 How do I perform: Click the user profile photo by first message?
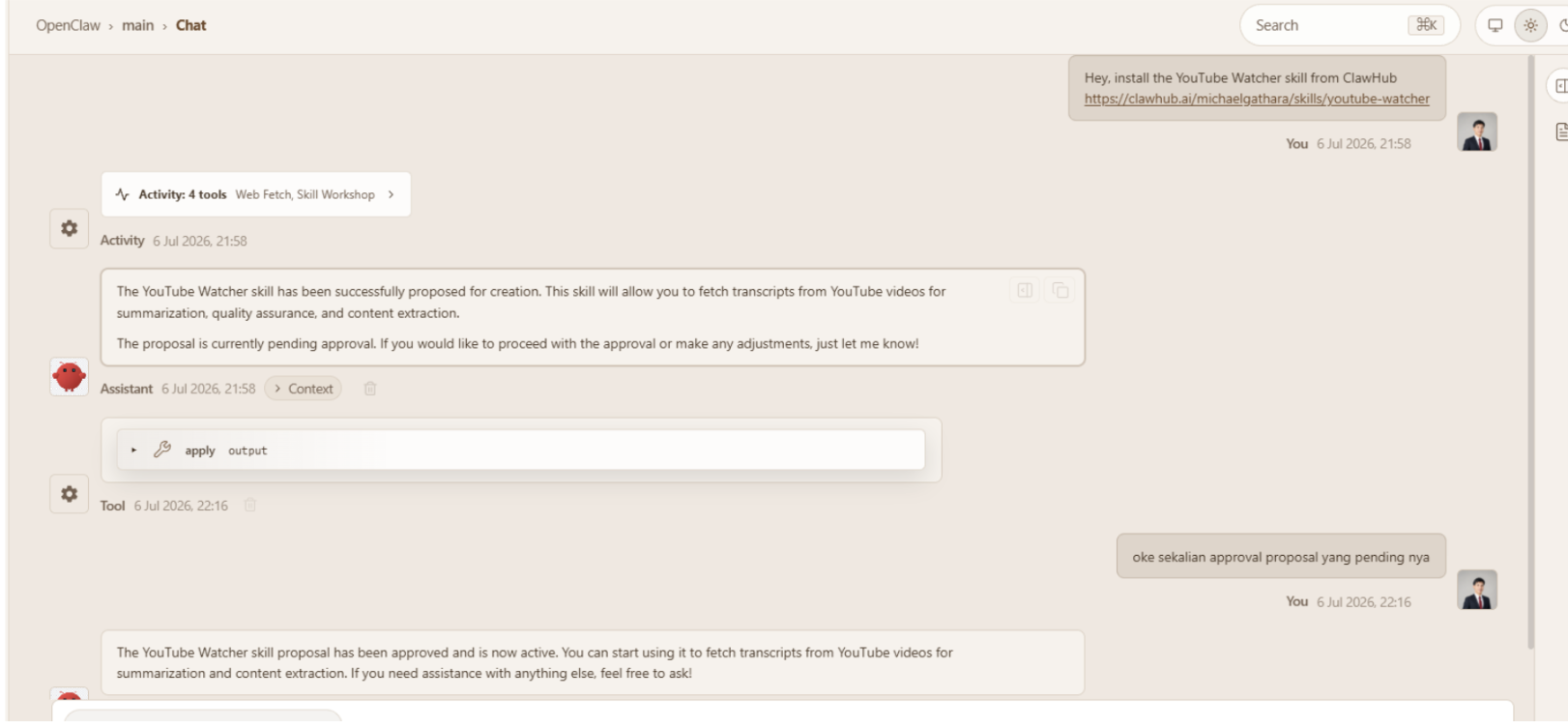tap(1477, 132)
